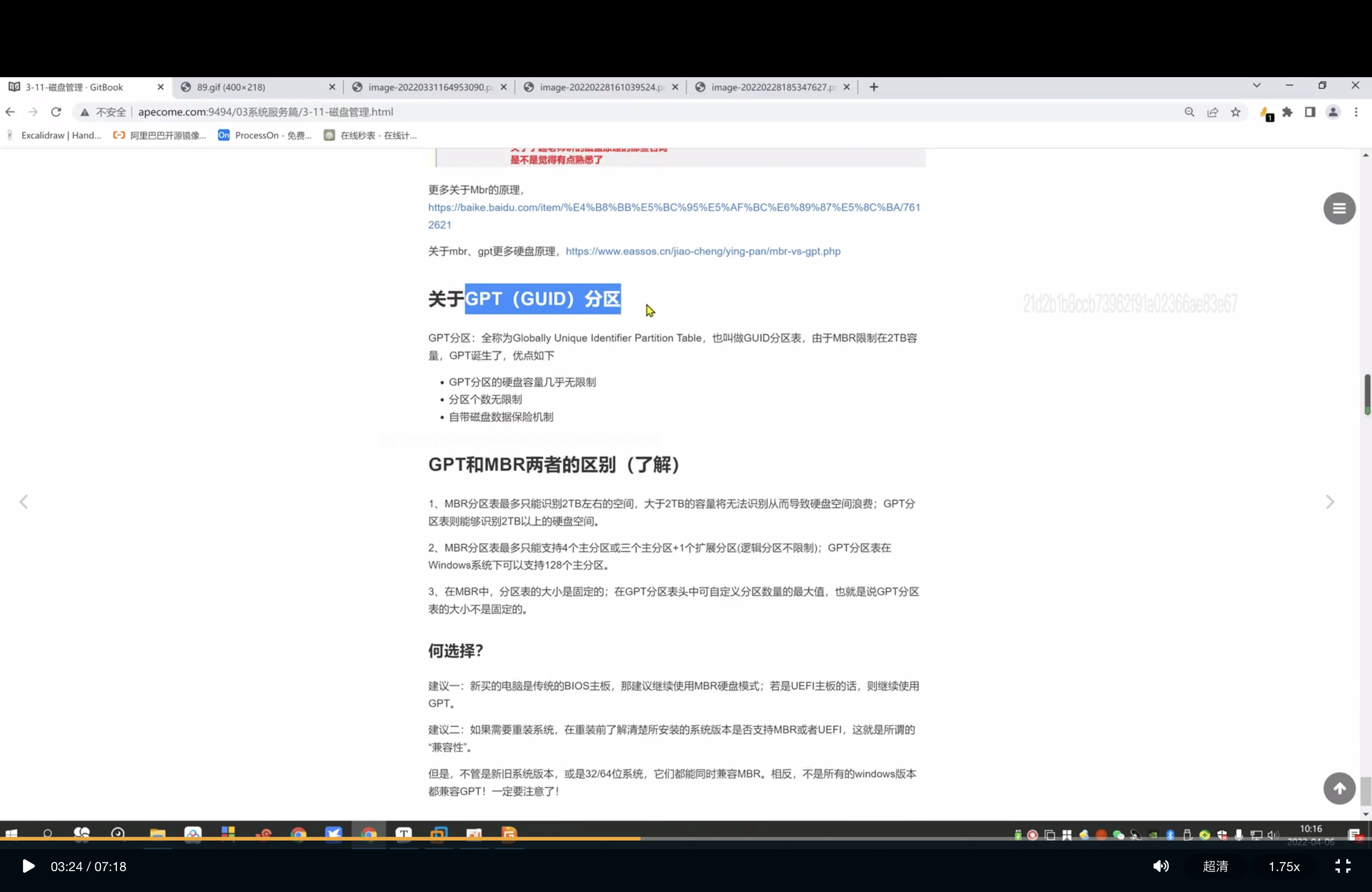Close the 3-11-磁盘管理 GitBook tab
This screenshot has height=892, width=1372.
coord(161,87)
